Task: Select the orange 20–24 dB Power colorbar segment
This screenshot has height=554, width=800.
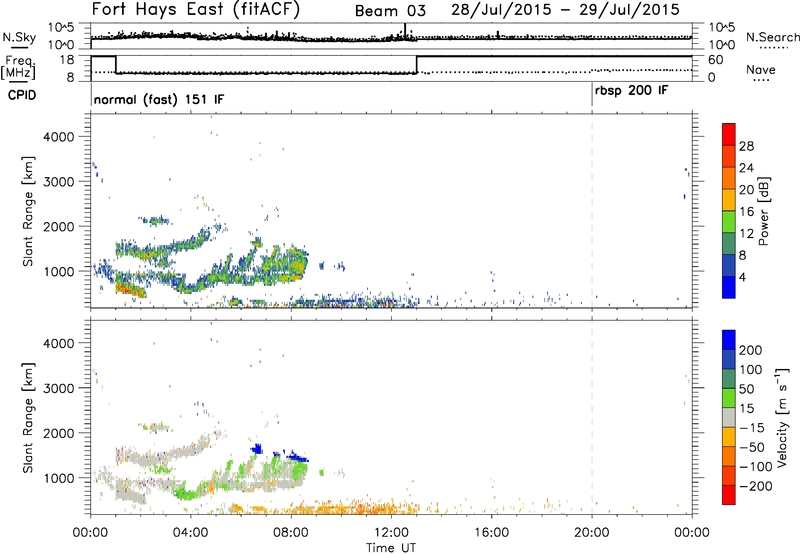Action: point(729,178)
